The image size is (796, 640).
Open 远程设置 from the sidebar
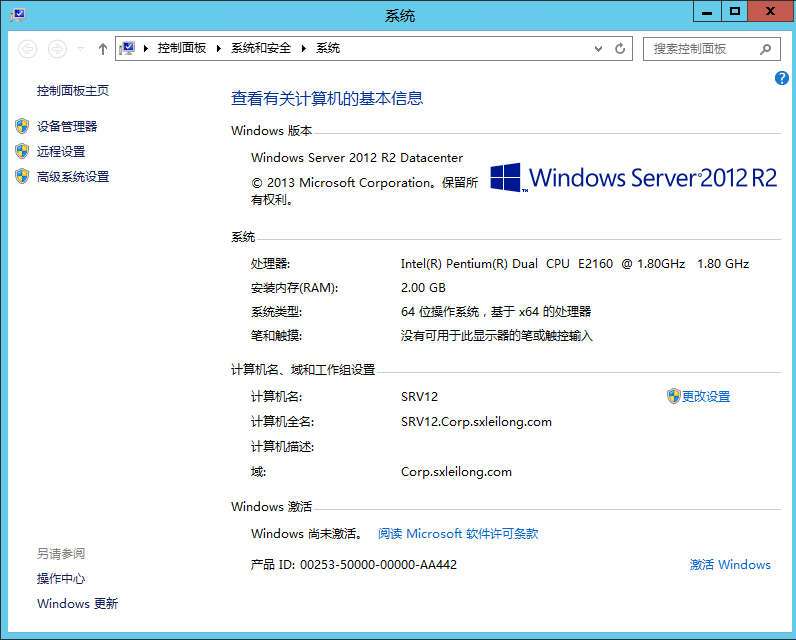(x=61, y=151)
